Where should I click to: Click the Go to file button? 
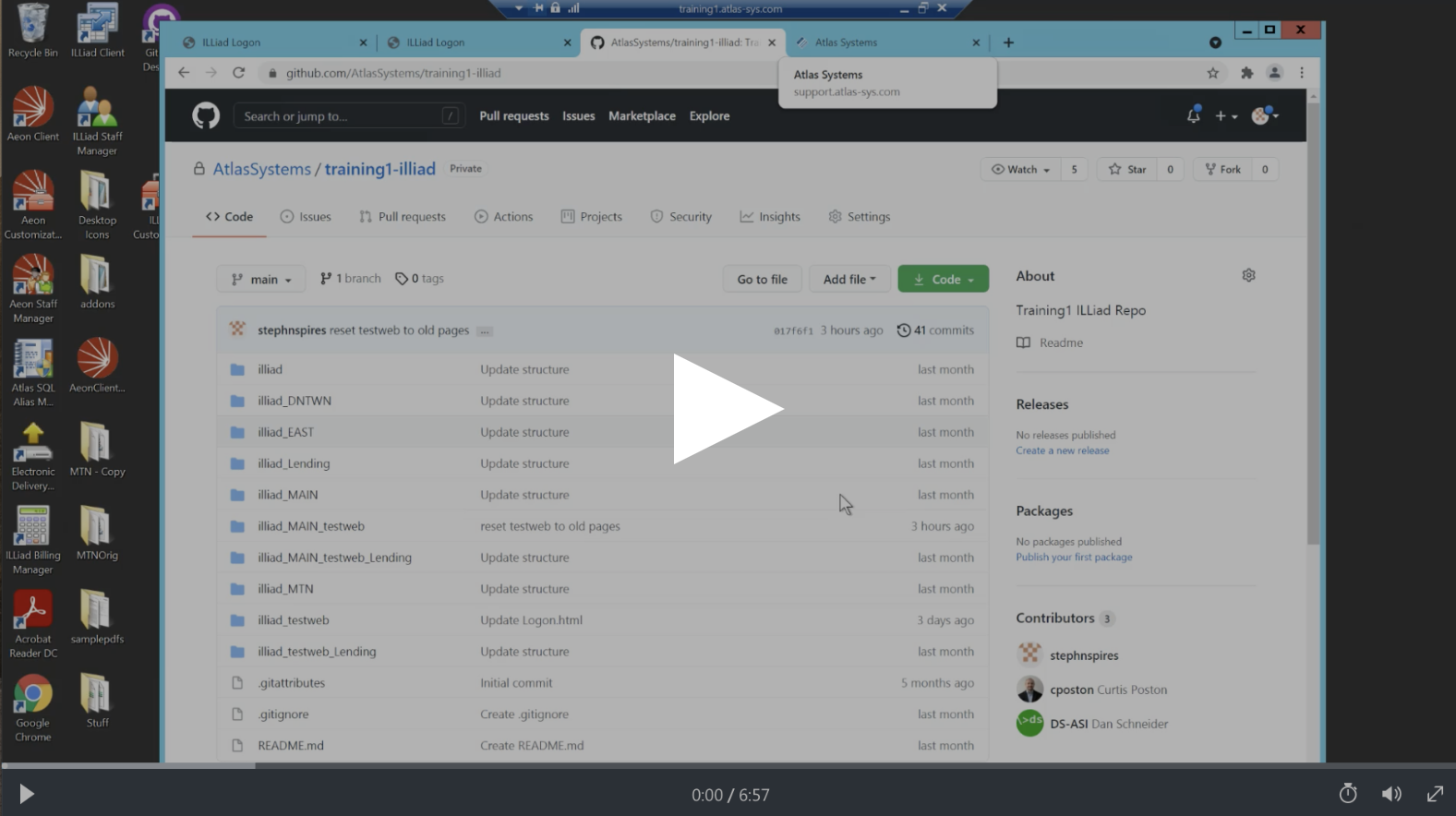762,280
